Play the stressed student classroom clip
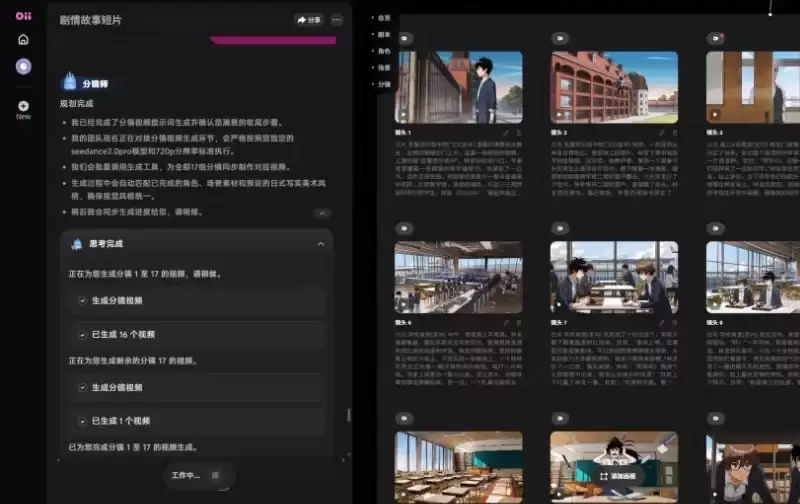 click(x=559, y=494)
